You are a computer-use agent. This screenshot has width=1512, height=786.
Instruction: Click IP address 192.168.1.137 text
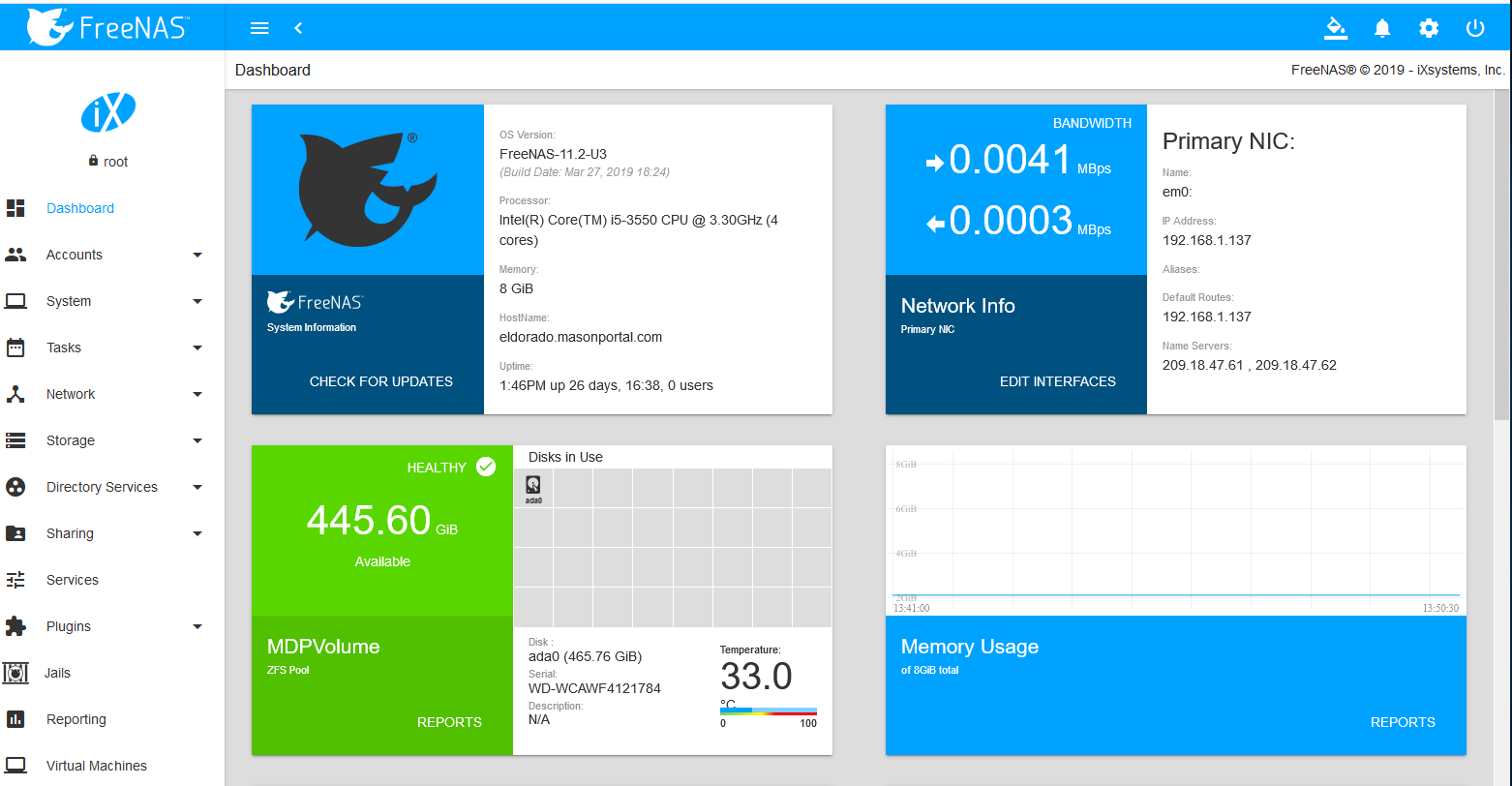(x=1207, y=240)
